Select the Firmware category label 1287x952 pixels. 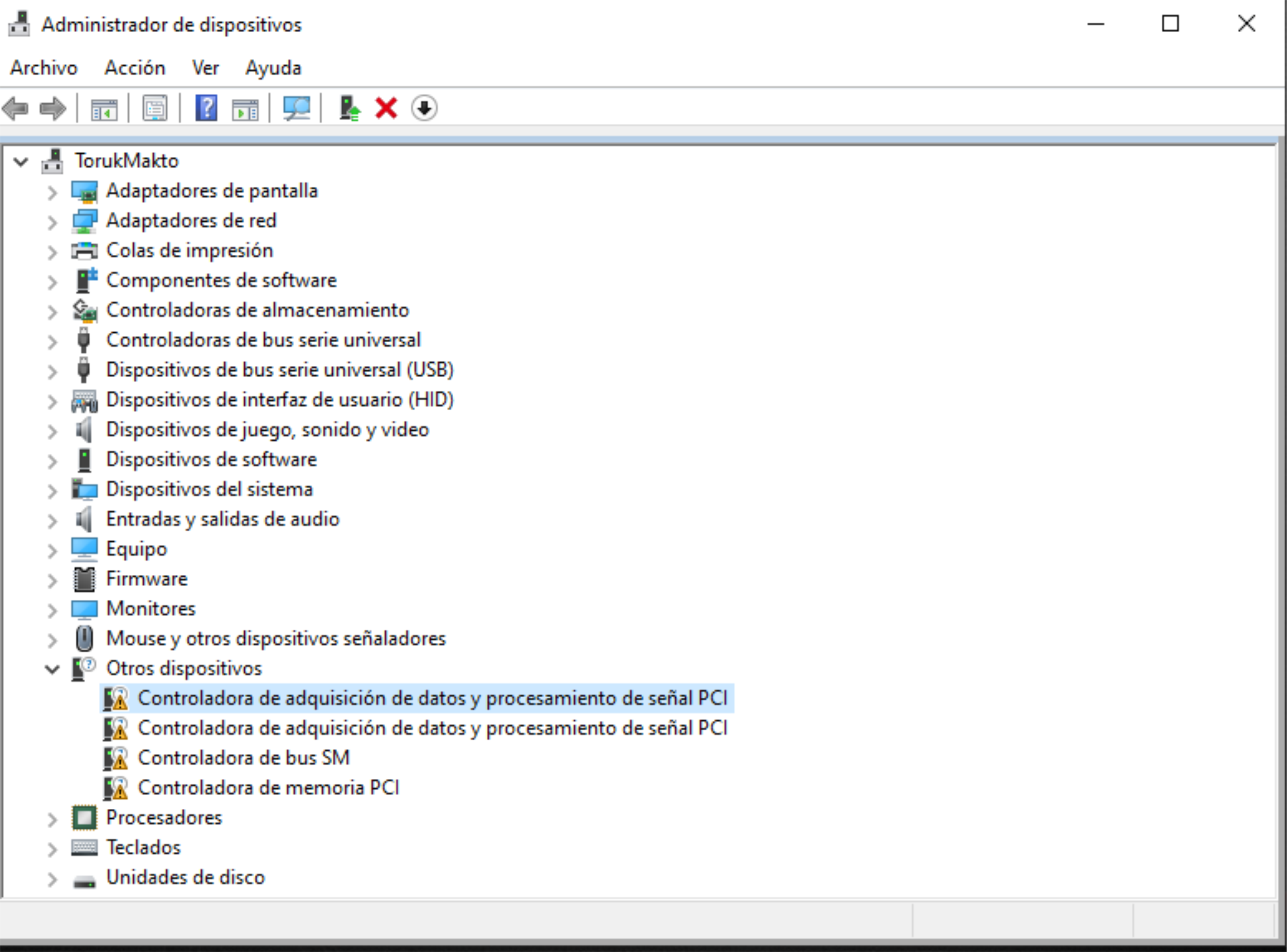[x=146, y=579]
